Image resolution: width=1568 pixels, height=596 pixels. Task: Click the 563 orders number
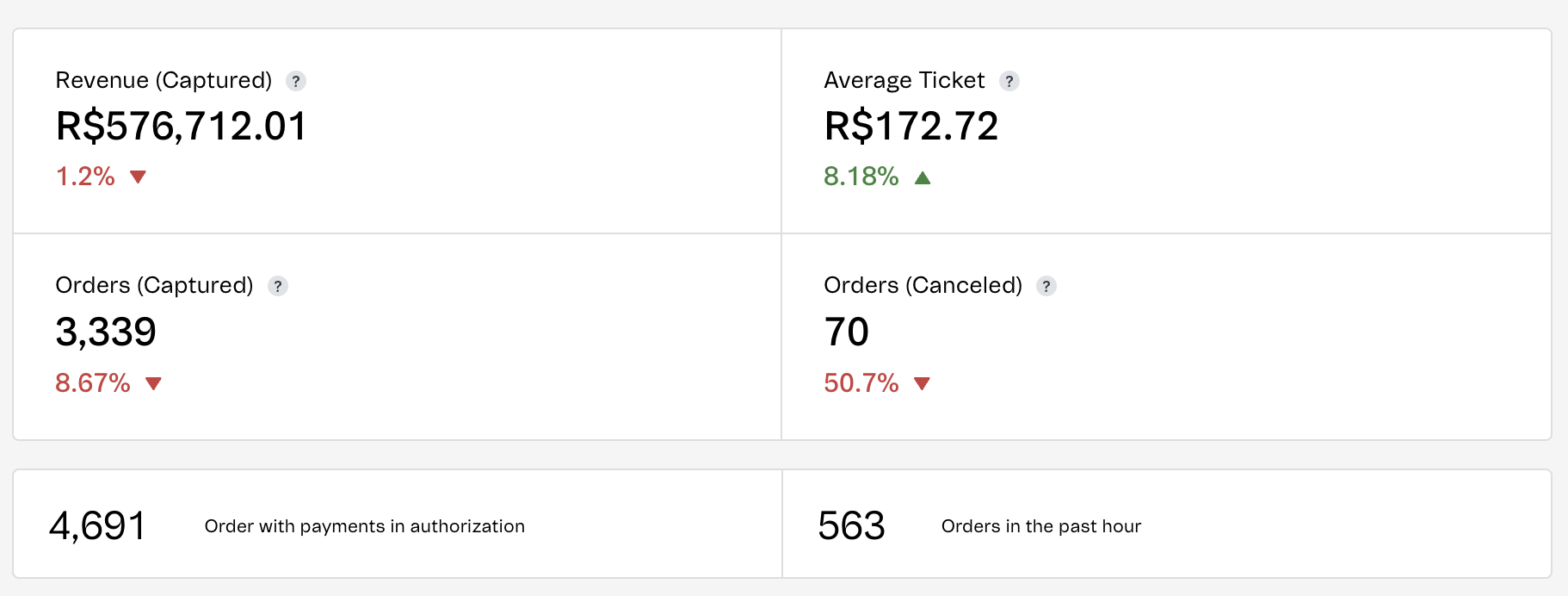click(x=851, y=525)
